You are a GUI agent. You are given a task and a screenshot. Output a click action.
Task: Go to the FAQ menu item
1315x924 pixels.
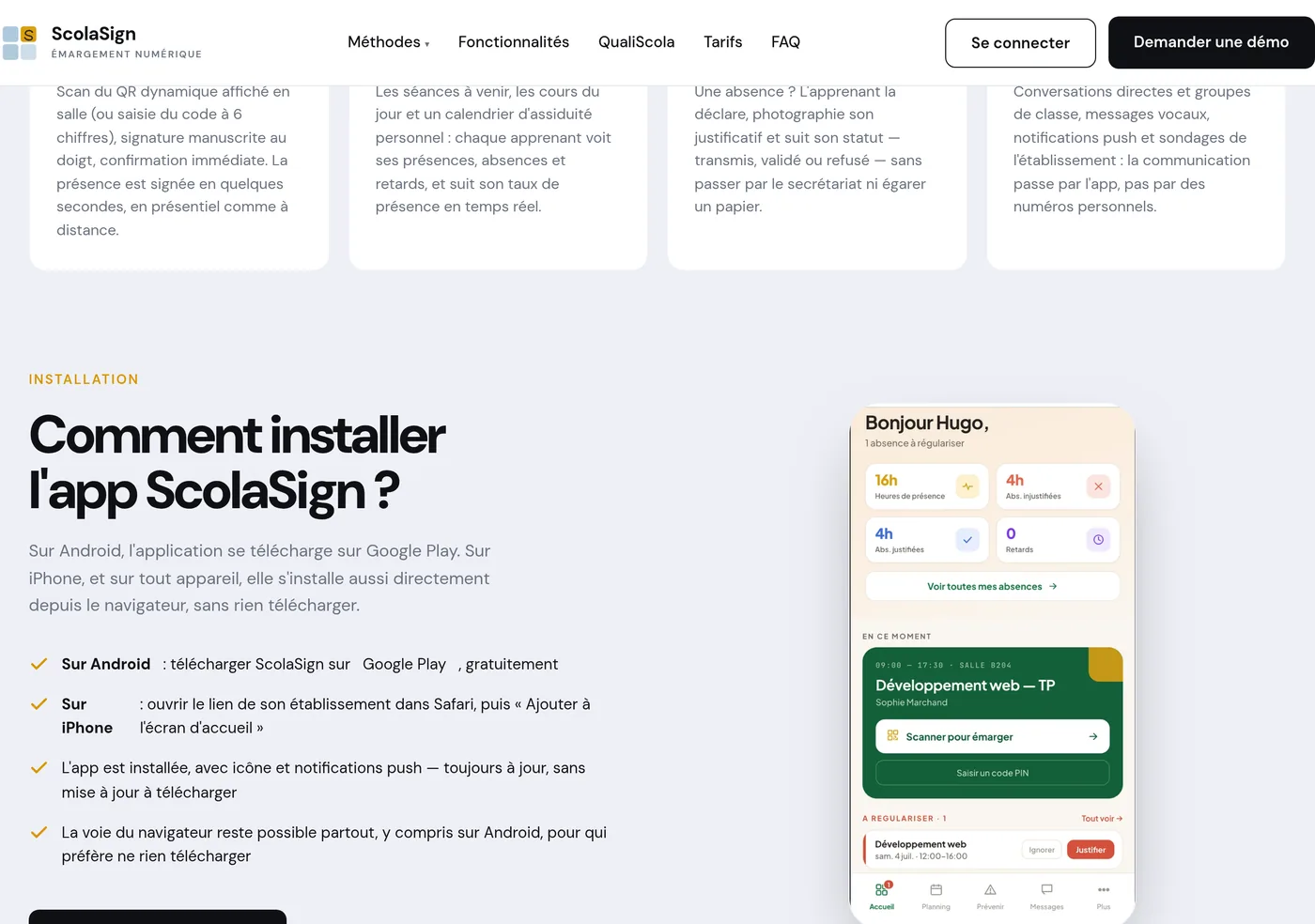click(x=785, y=42)
